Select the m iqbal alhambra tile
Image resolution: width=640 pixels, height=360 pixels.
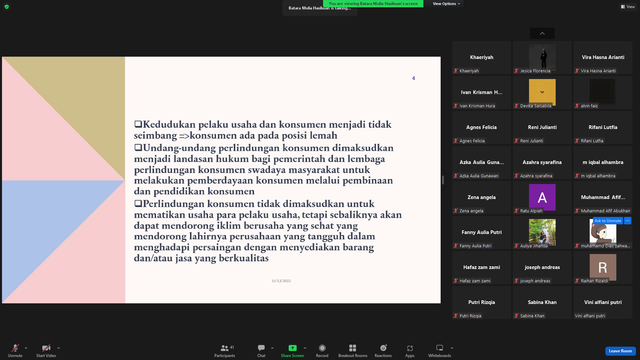603,163
